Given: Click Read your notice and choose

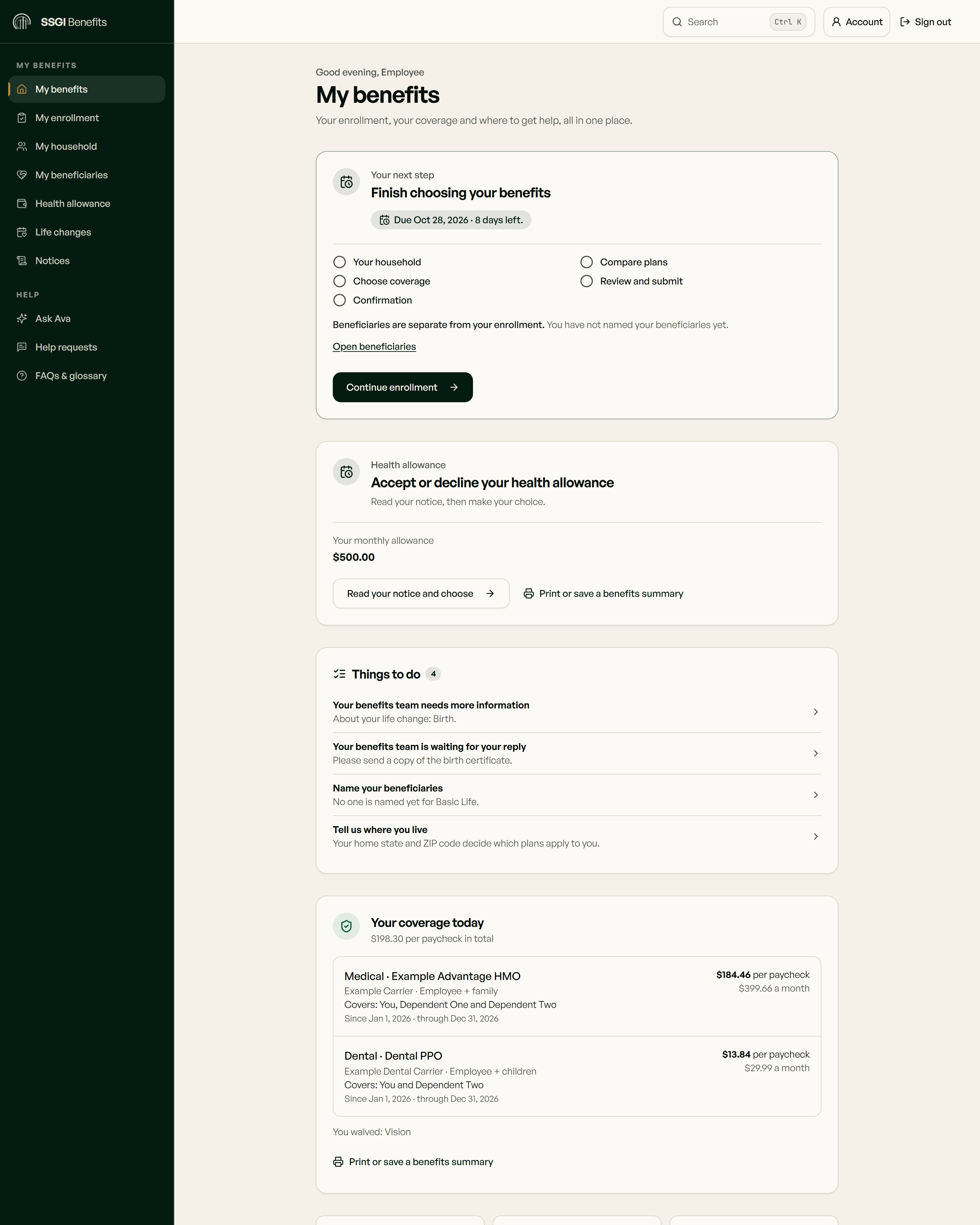Looking at the screenshot, I should tap(420, 593).
